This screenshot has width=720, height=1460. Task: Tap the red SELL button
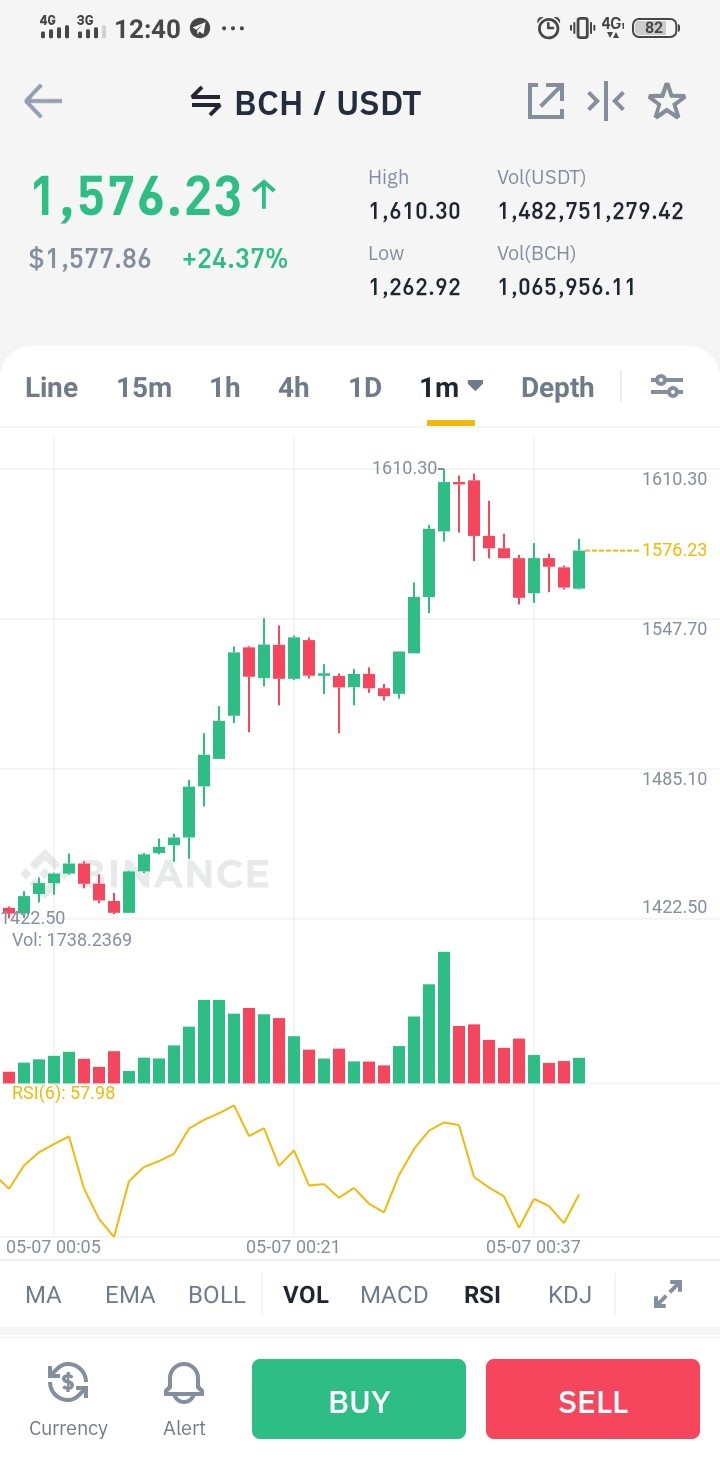593,1399
